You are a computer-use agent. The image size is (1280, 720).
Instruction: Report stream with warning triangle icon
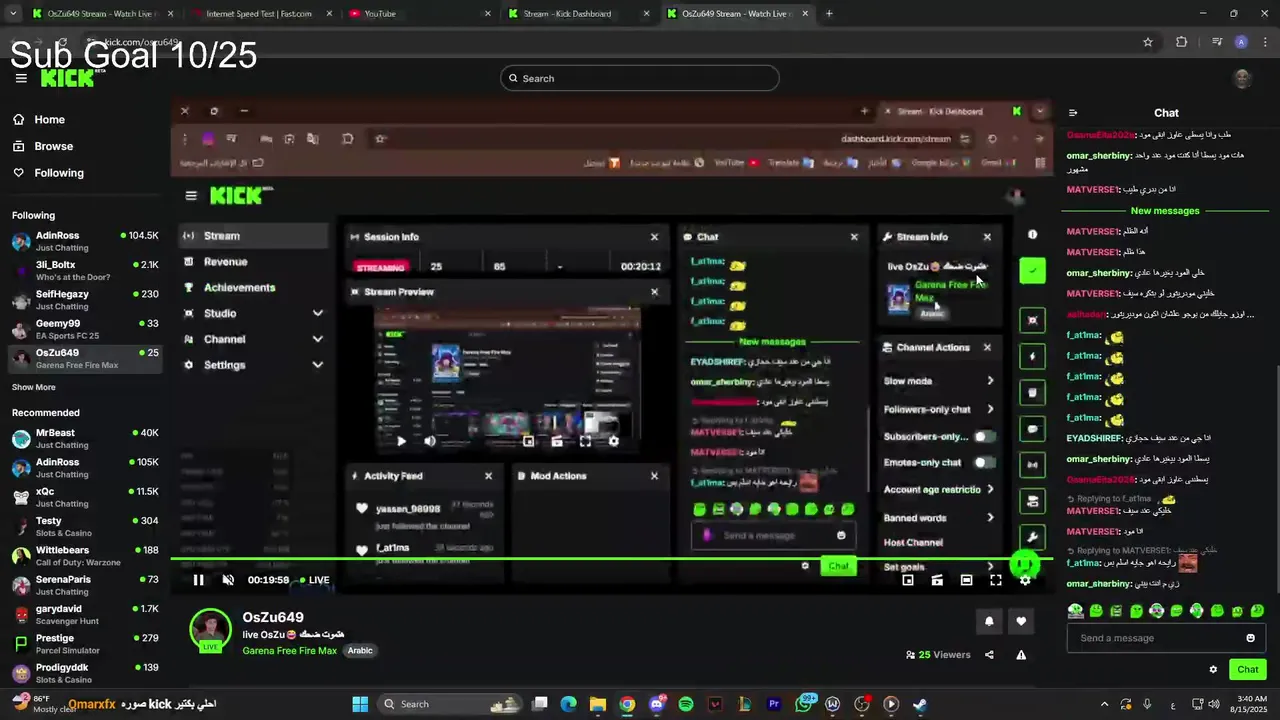(1021, 655)
